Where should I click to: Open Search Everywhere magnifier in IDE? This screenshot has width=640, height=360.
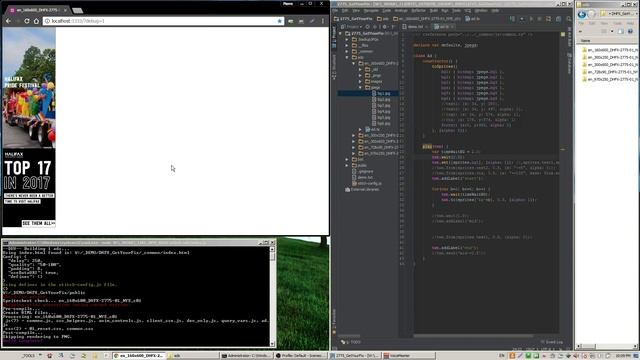tap(569, 19)
